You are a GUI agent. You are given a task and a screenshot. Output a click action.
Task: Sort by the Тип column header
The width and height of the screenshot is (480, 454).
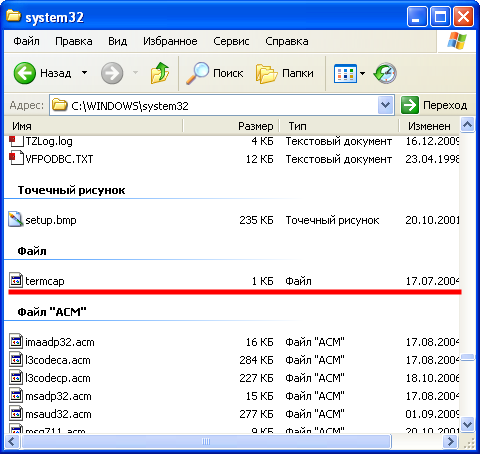click(339, 126)
